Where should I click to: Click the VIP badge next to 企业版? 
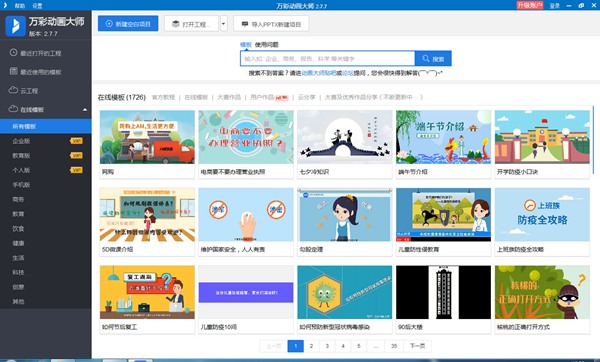(x=76, y=141)
